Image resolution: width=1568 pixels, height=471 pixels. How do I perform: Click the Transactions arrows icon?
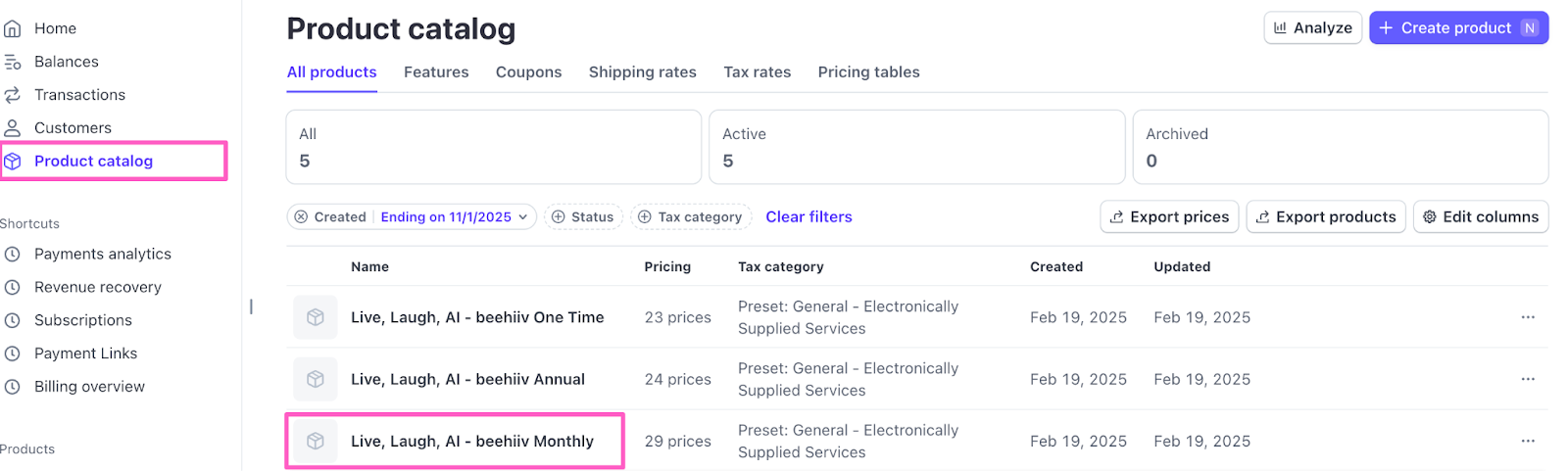[13, 95]
